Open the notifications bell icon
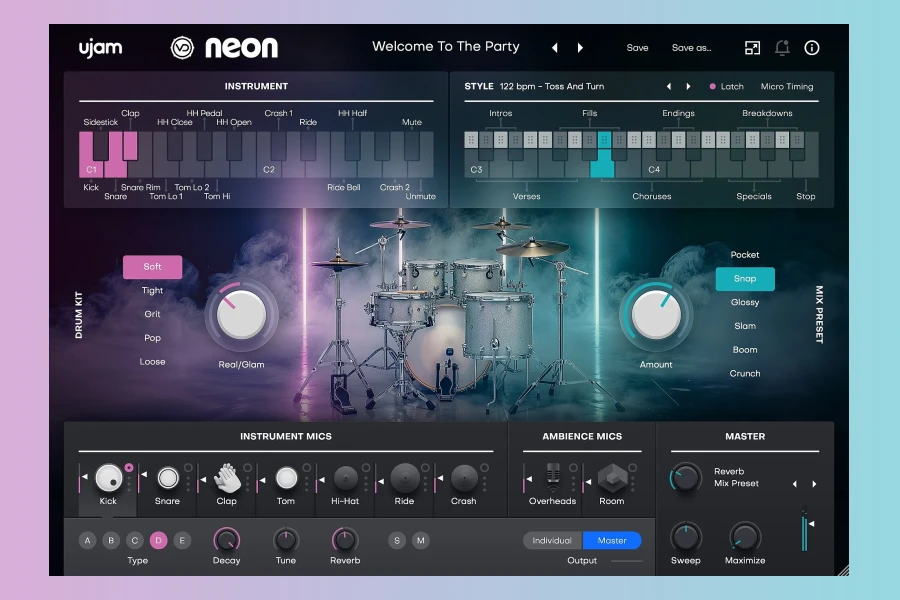 coord(782,48)
